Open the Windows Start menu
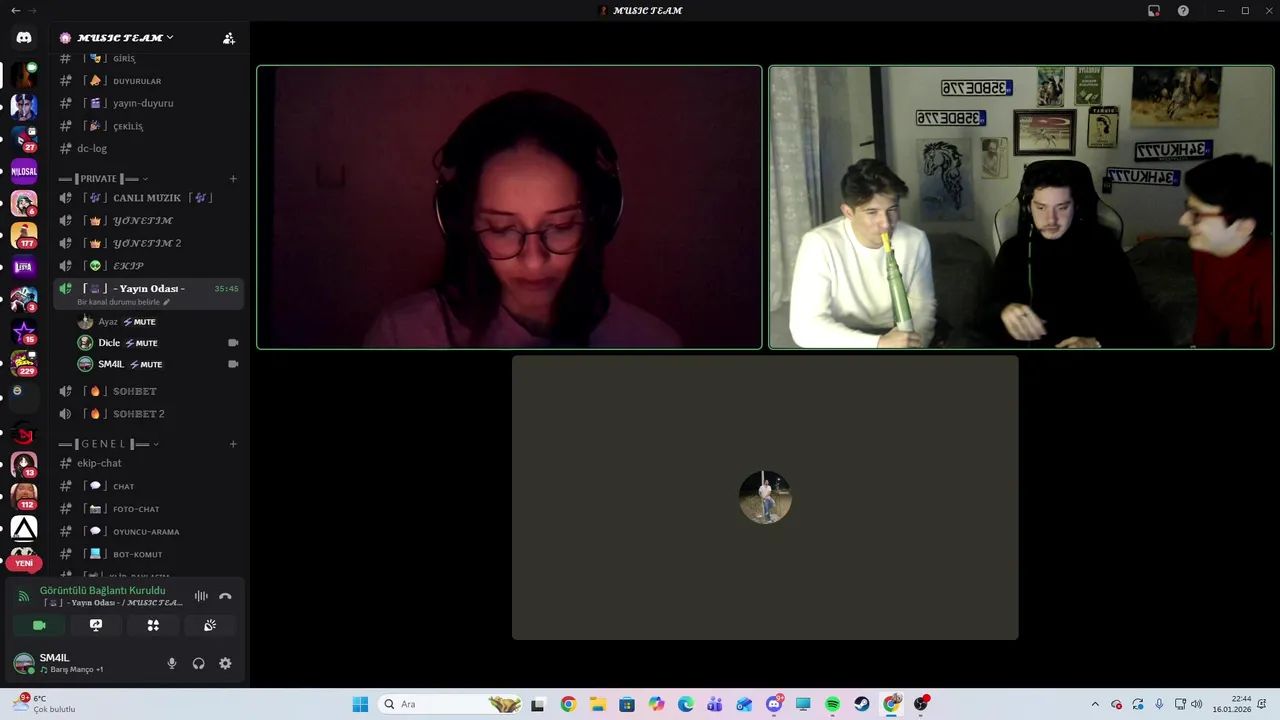Image resolution: width=1280 pixels, height=720 pixels. point(360,704)
